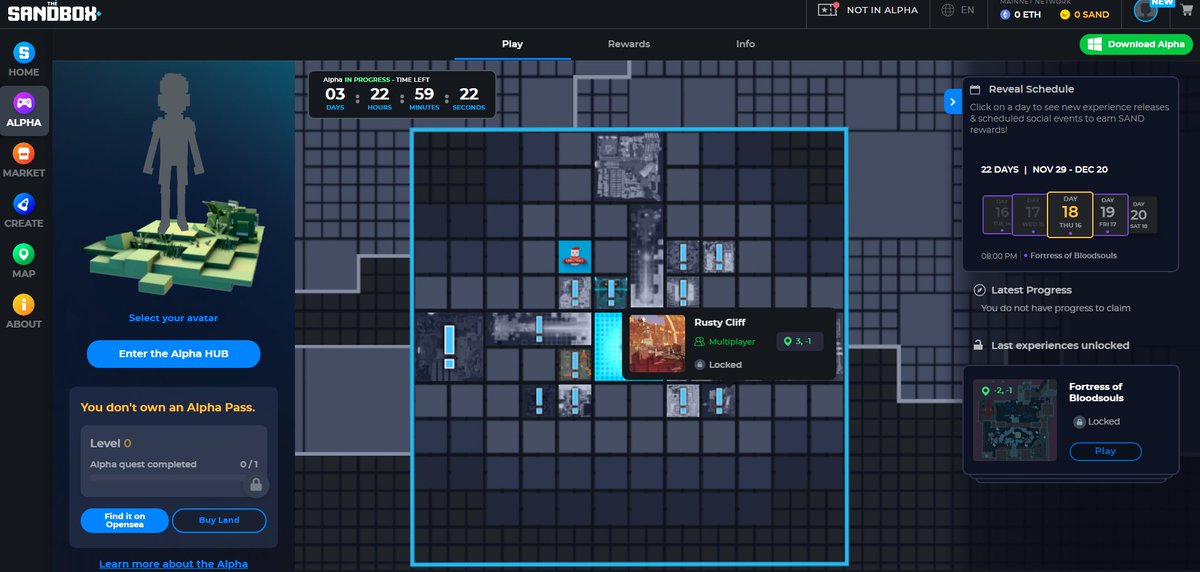Click the Fortress of Bloodsouls title
Viewport: 1200px width, 572px height.
1095,392
